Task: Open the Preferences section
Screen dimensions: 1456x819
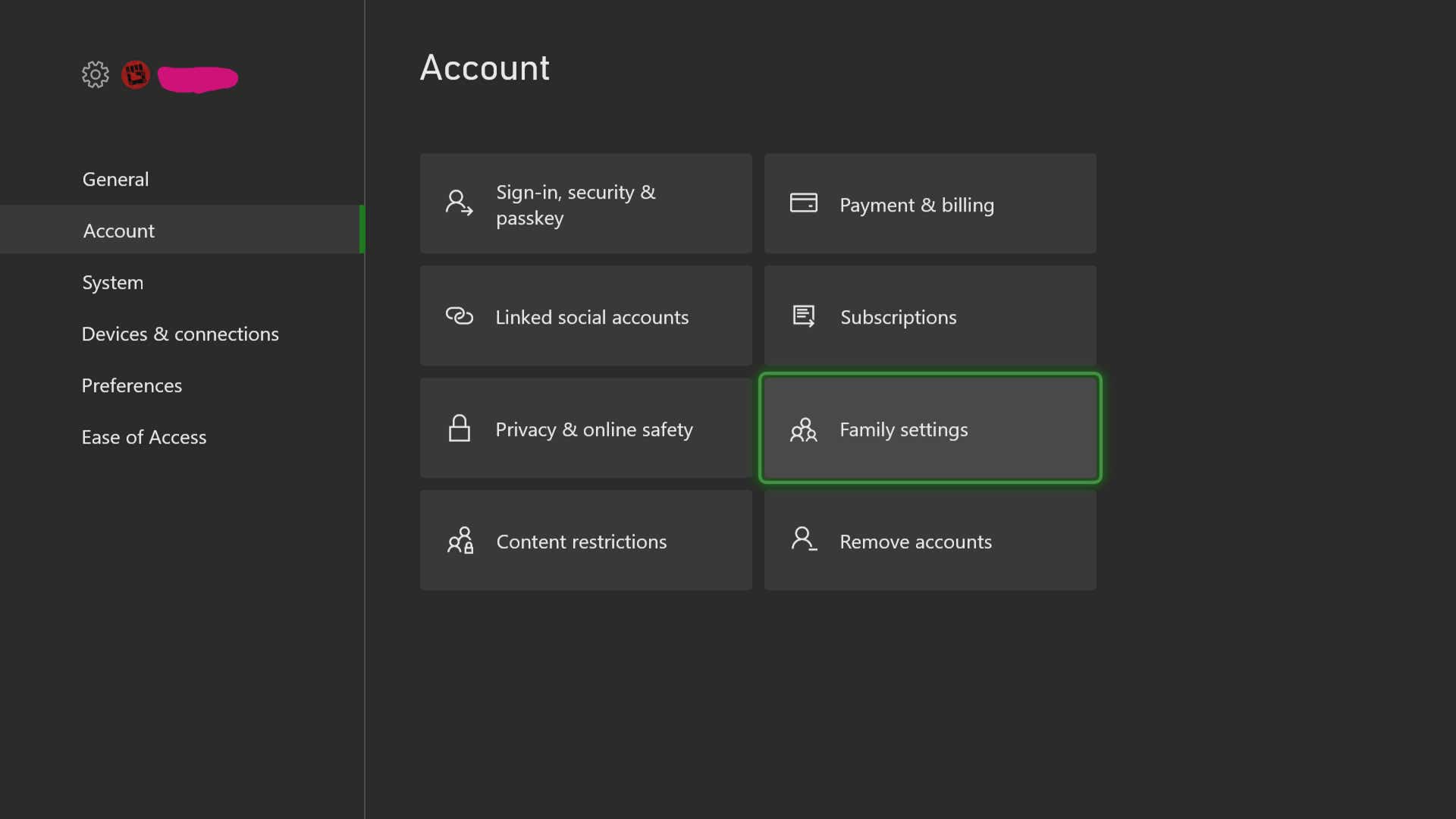Action: [132, 385]
